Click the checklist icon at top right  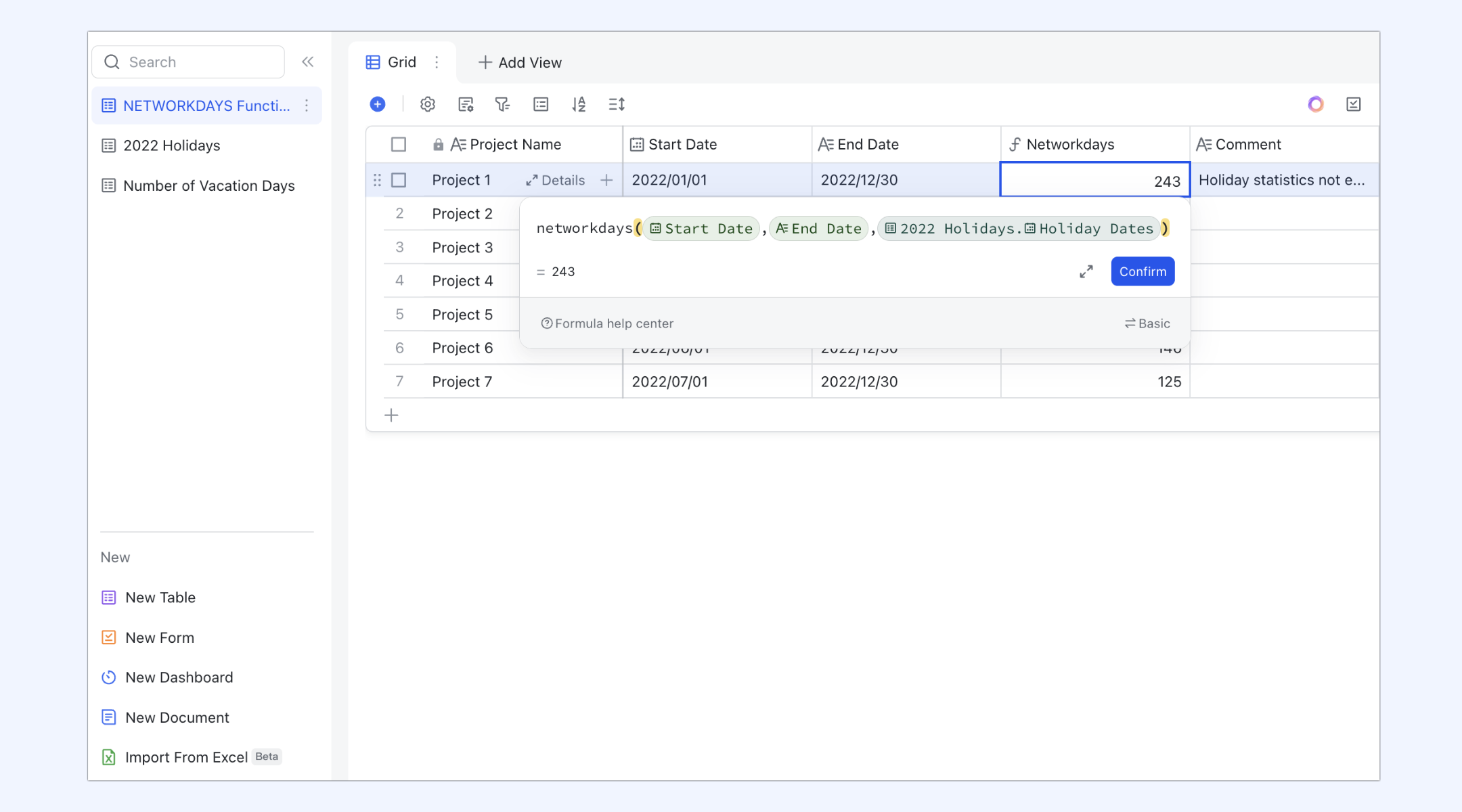click(1354, 104)
